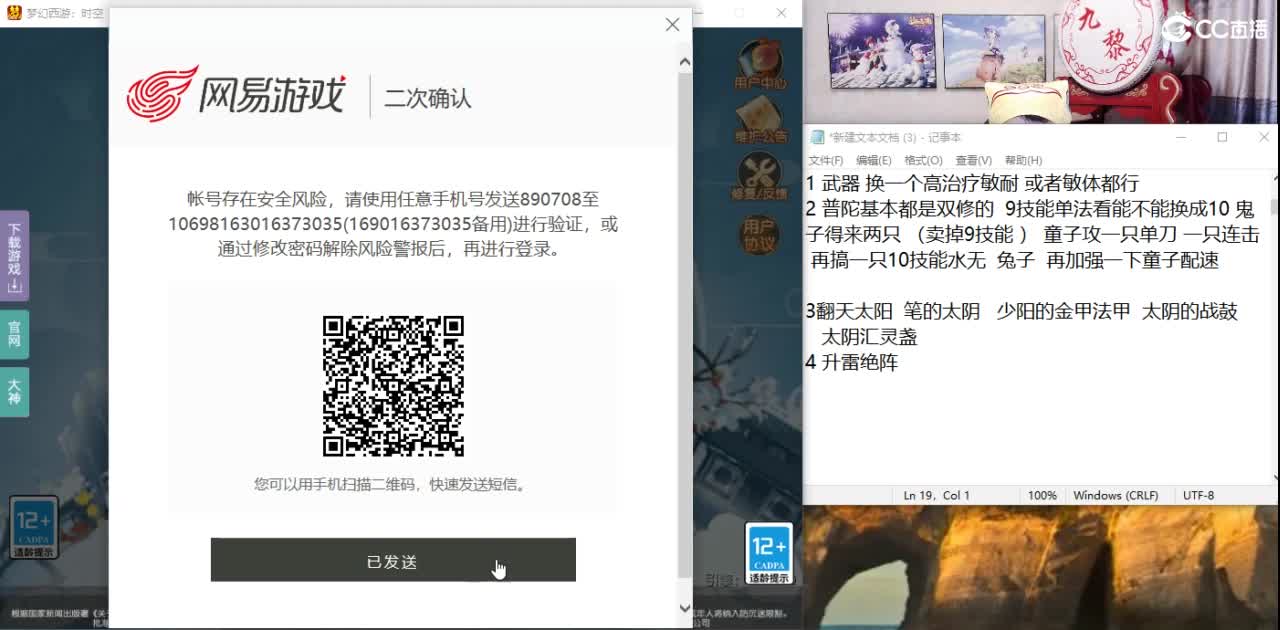The width and height of the screenshot is (1280, 630).
Task: Click the '100%' zoom status in Notepad
Action: pos(1042,495)
